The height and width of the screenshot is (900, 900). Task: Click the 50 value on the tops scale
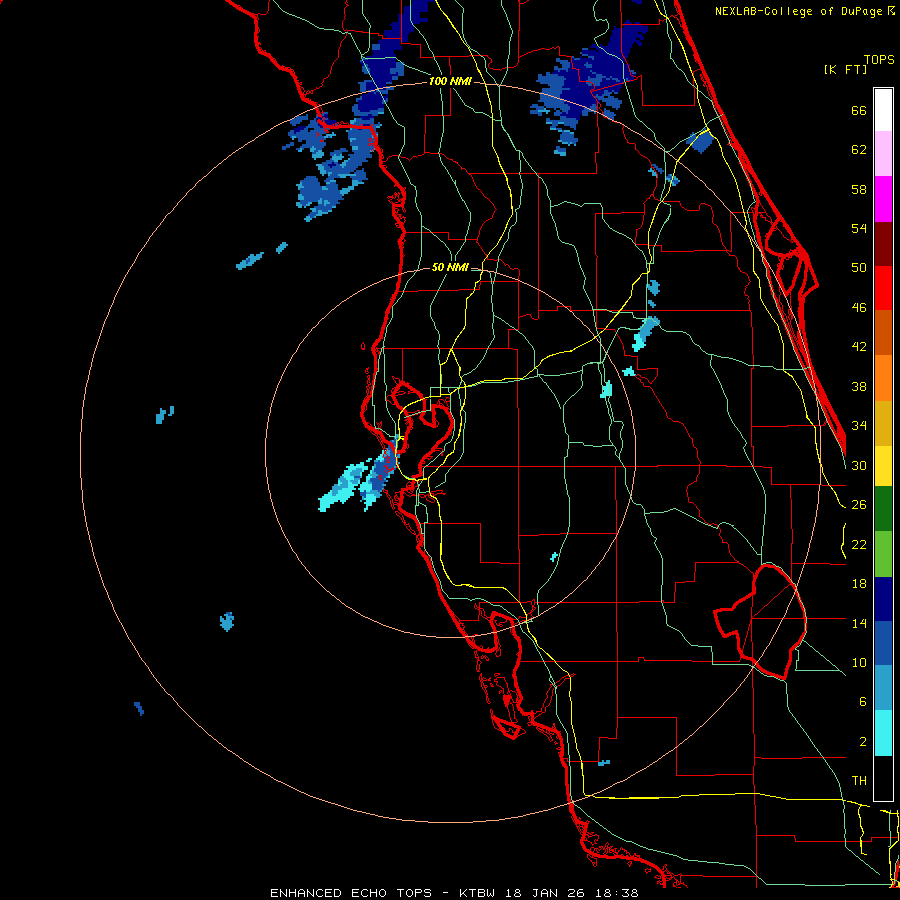pyautogui.click(x=859, y=268)
